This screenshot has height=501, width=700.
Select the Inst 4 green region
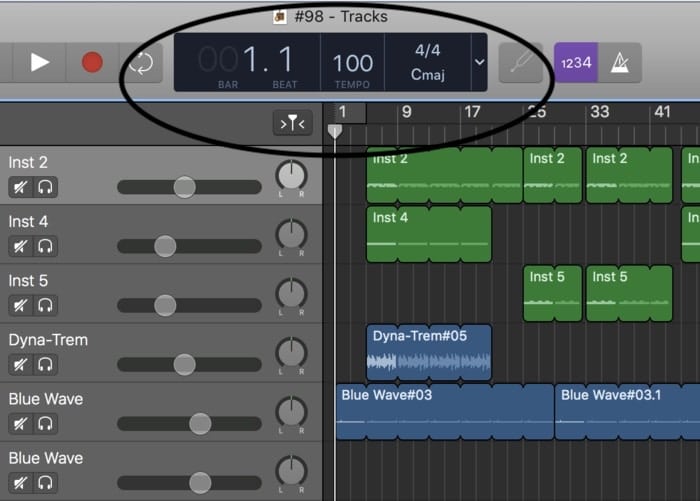(429, 234)
